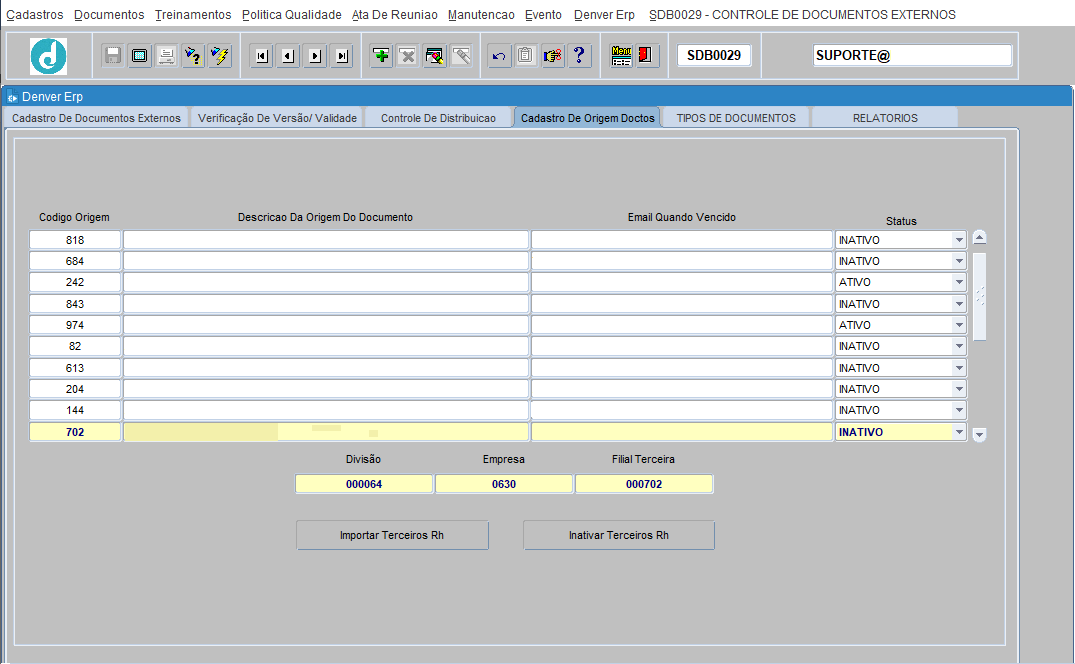Image resolution: width=1075 pixels, height=664 pixels.
Task: Click the undo arrow icon
Action: 499,56
